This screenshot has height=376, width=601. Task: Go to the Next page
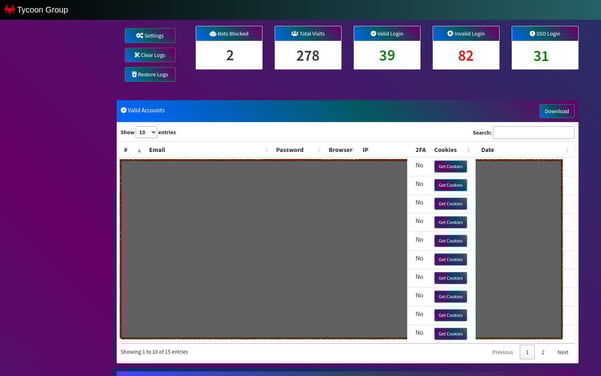tap(563, 352)
